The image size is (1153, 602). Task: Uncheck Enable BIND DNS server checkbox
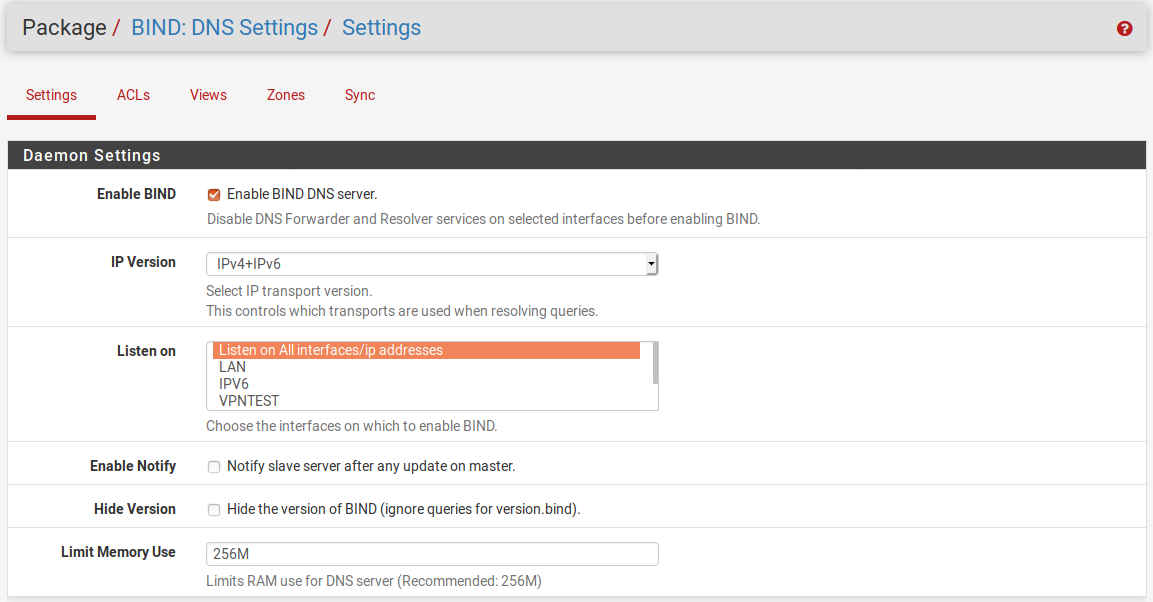click(214, 195)
